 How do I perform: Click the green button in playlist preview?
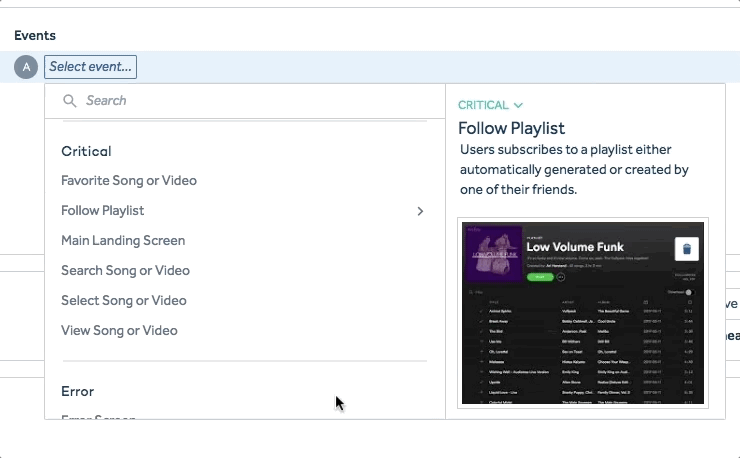540,277
